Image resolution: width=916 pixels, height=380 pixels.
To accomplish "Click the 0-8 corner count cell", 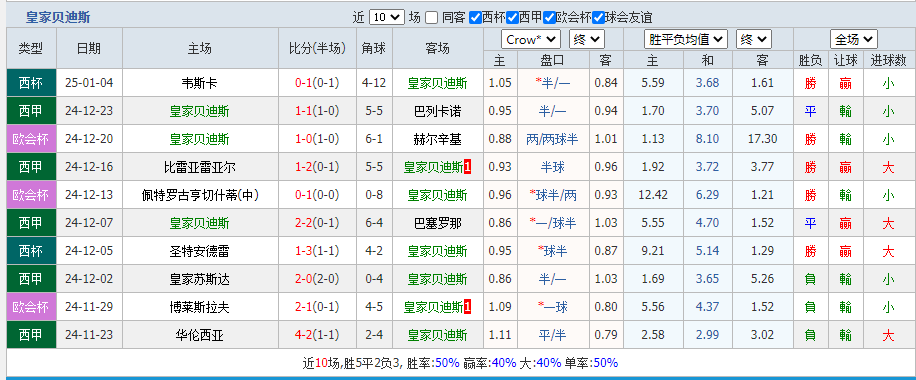I will coord(374,195).
